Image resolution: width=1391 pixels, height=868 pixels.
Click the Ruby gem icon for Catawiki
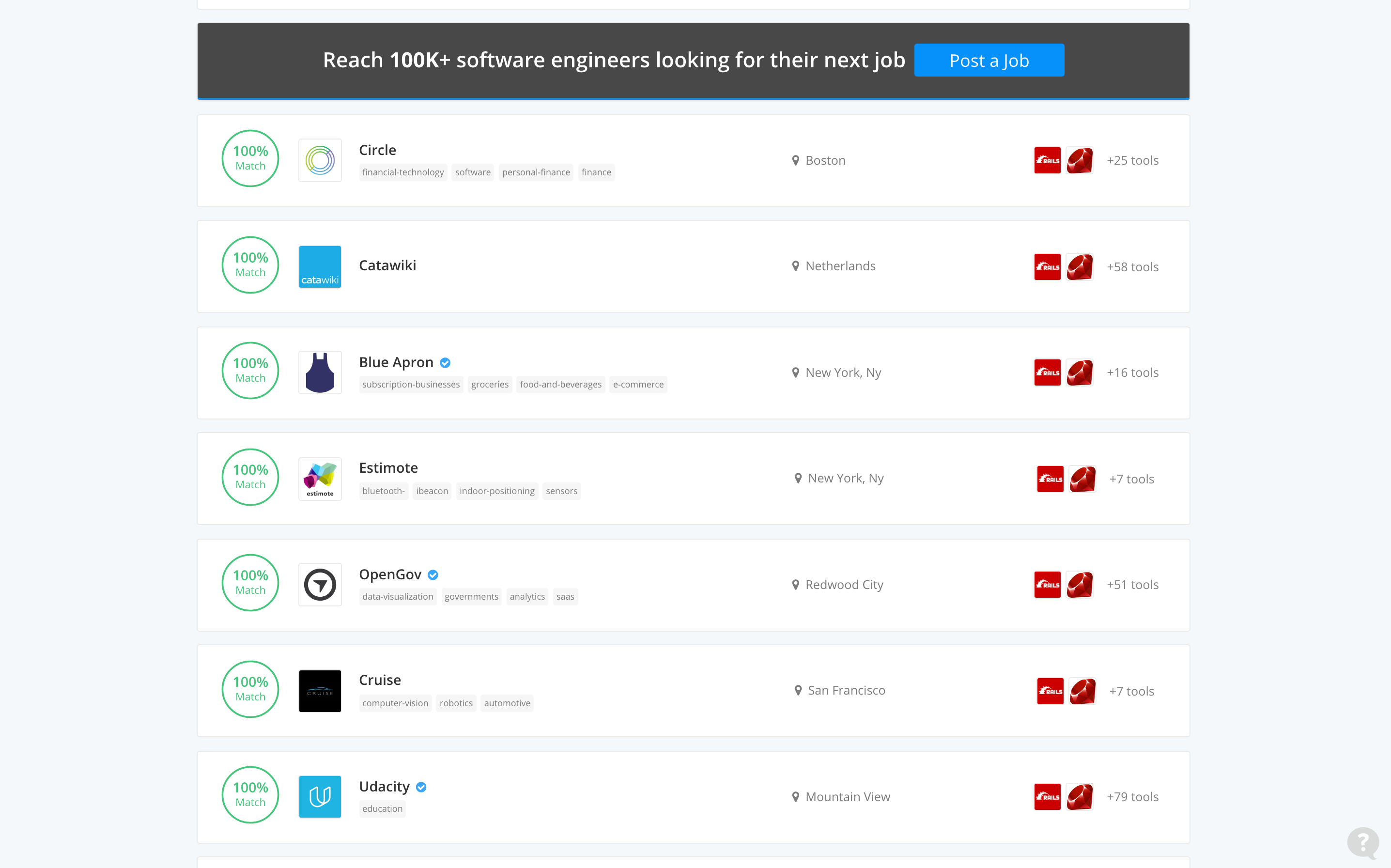tap(1080, 266)
